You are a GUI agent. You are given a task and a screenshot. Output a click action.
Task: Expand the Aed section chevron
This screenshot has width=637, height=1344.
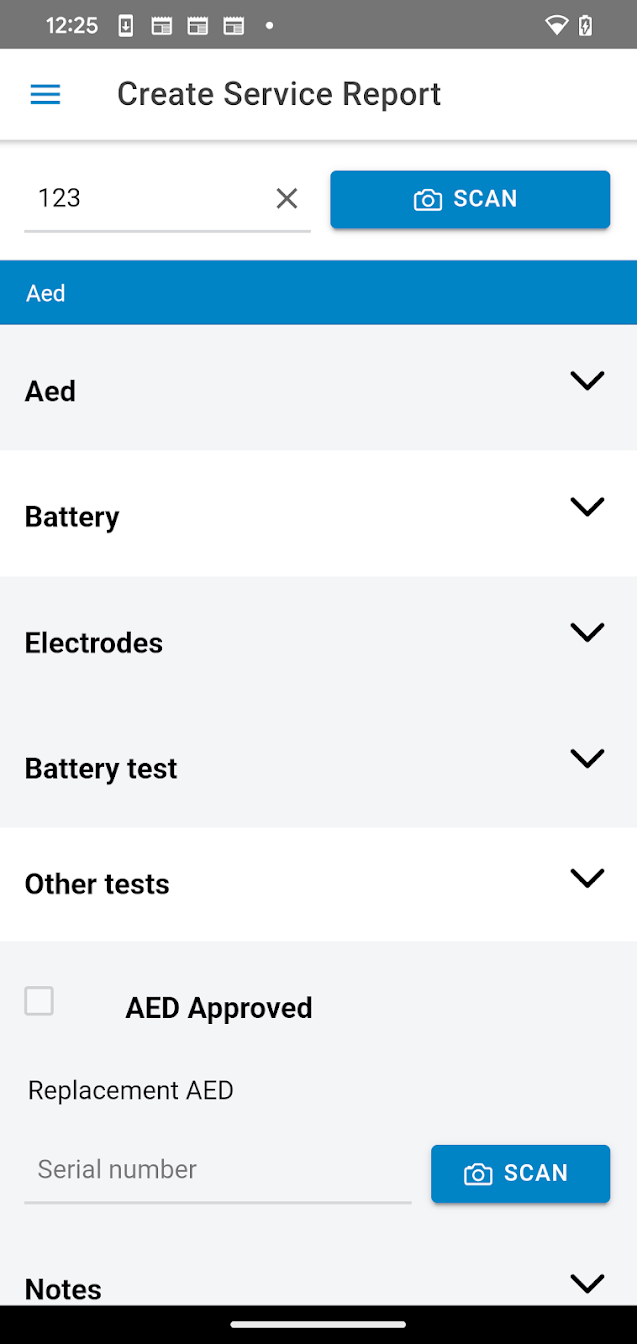coord(587,381)
